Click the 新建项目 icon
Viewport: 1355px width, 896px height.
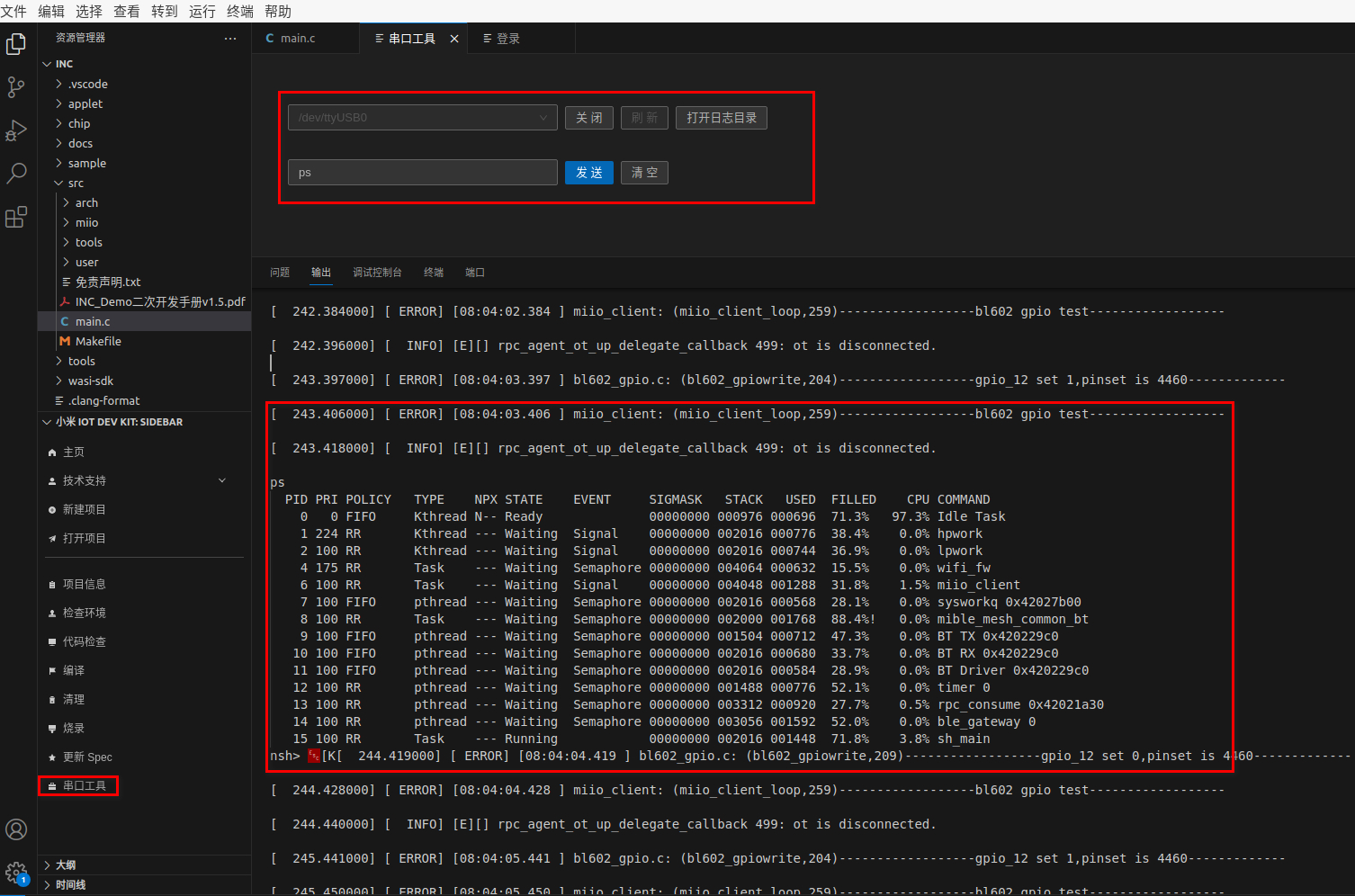[52, 510]
